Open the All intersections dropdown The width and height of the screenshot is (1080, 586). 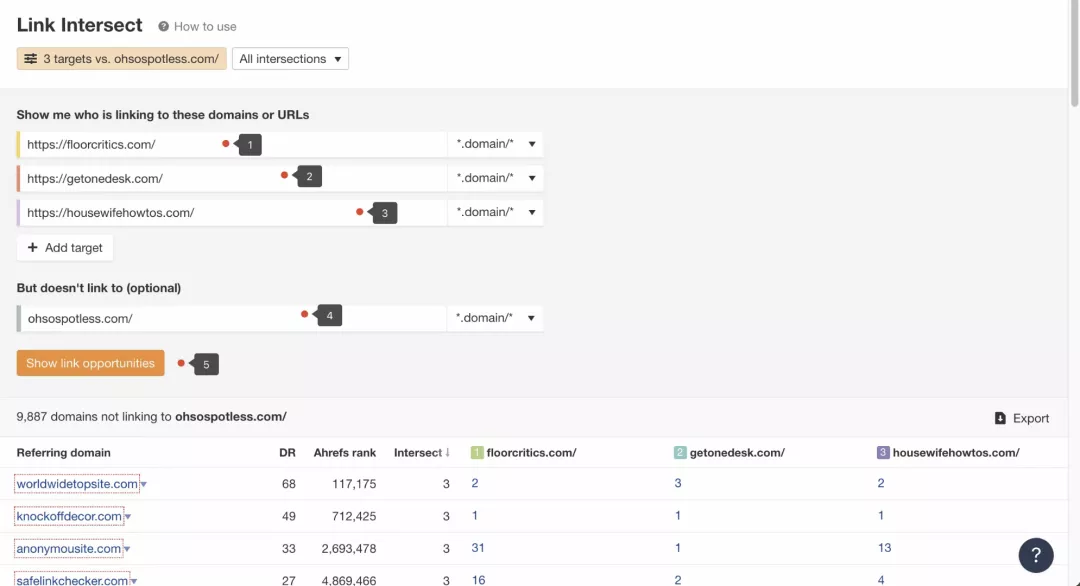[x=290, y=59]
